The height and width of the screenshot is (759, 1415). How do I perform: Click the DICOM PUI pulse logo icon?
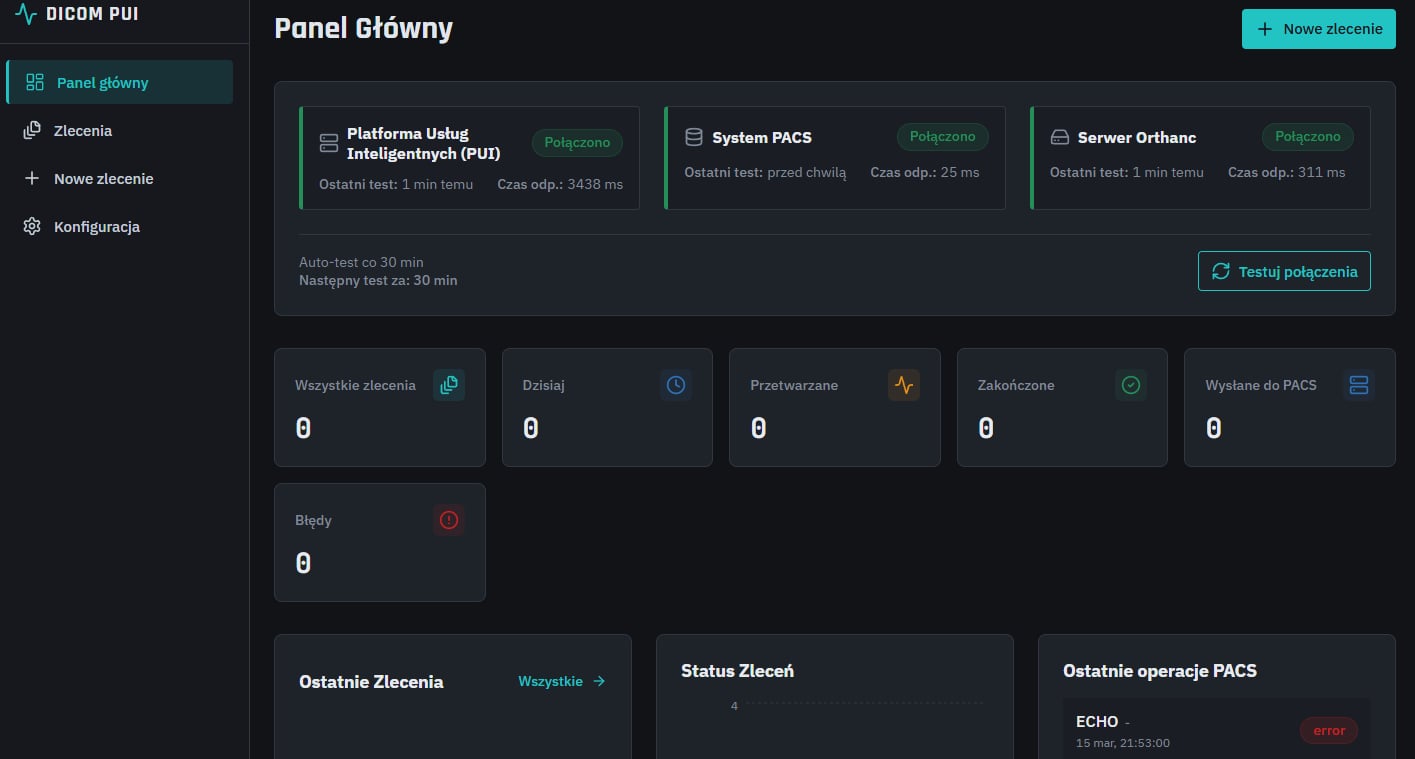coord(26,14)
